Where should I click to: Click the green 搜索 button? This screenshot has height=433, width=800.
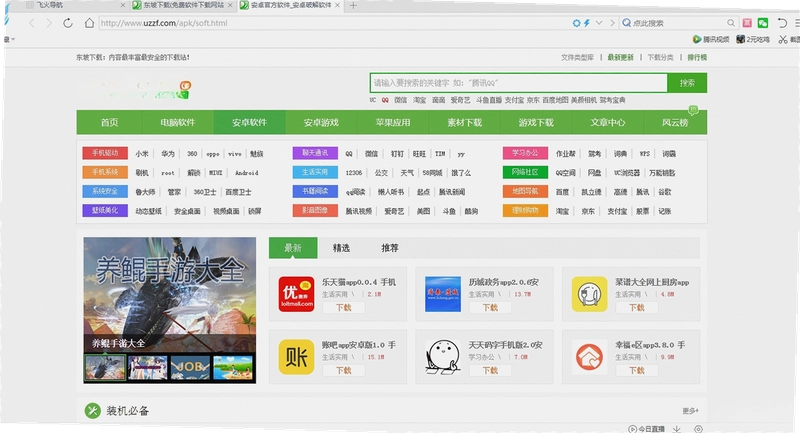tap(687, 83)
